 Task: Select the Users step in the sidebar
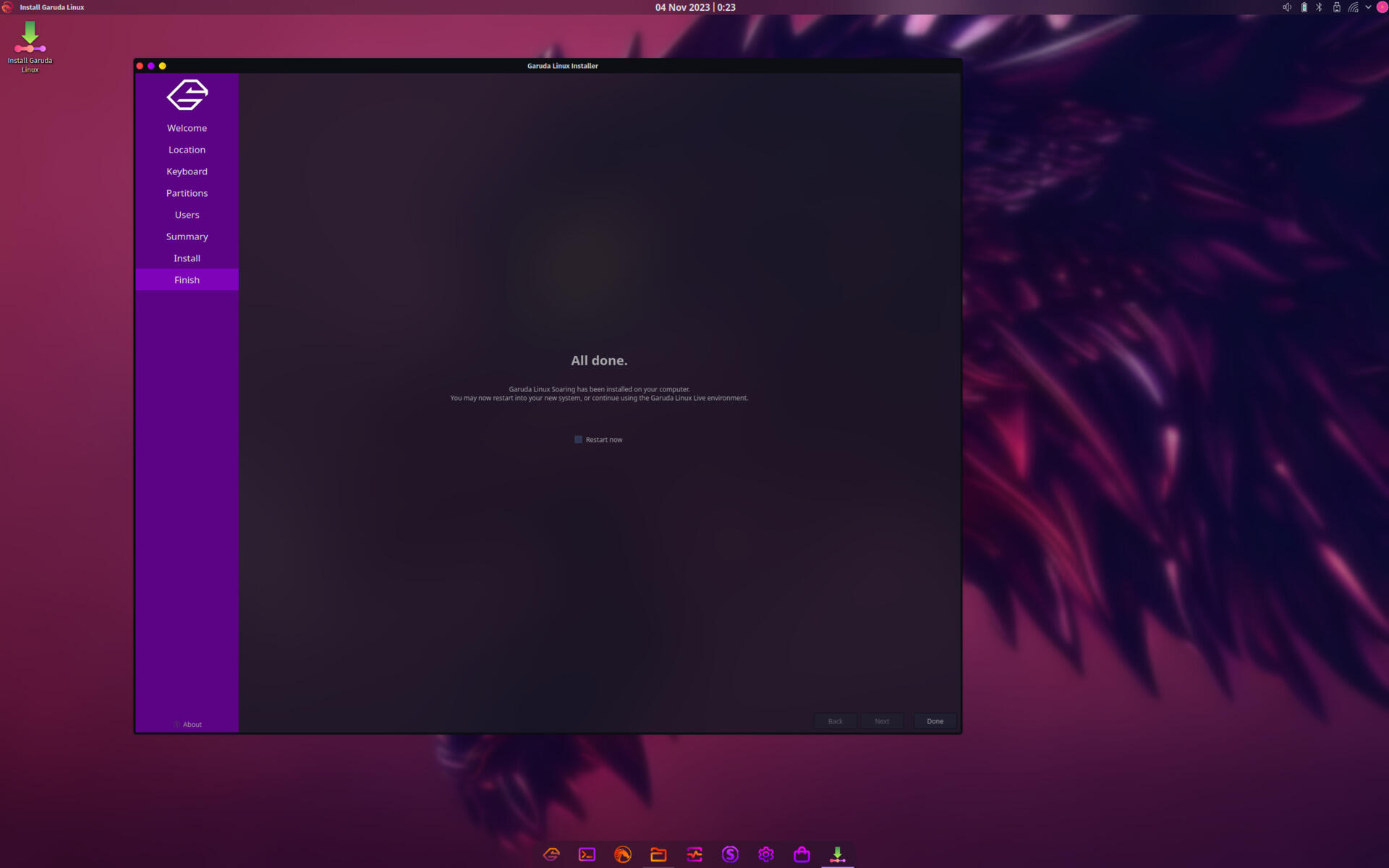187,215
